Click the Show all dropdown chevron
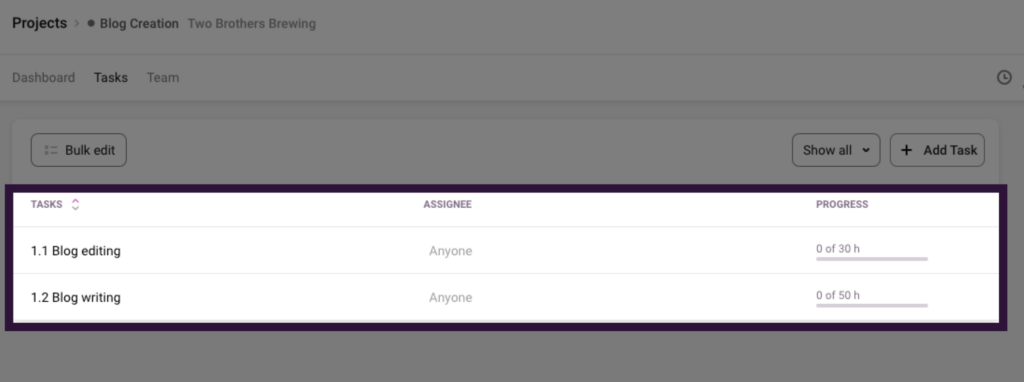Screen dimensions: 1024x382 point(866,150)
